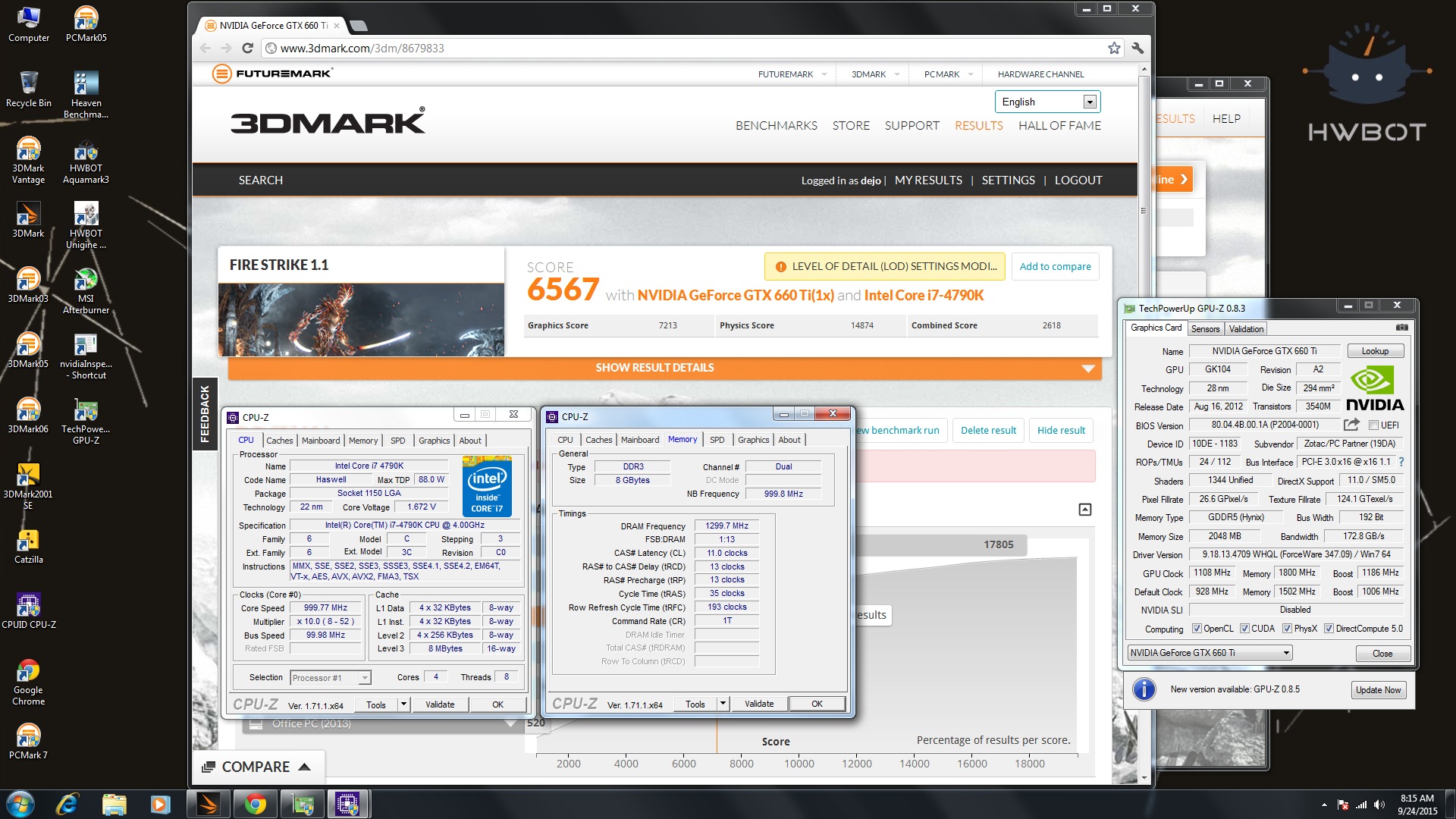Open the 3DMark2001 SE desktop icon
The image size is (1456, 819).
(29, 486)
